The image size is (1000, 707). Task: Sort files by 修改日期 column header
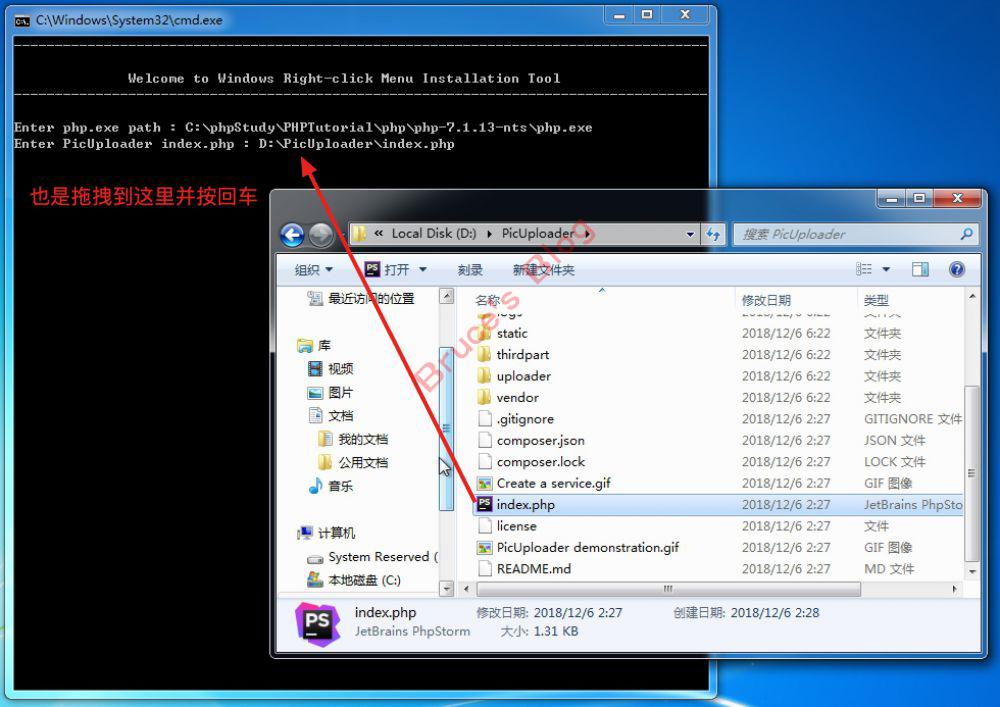click(x=766, y=300)
